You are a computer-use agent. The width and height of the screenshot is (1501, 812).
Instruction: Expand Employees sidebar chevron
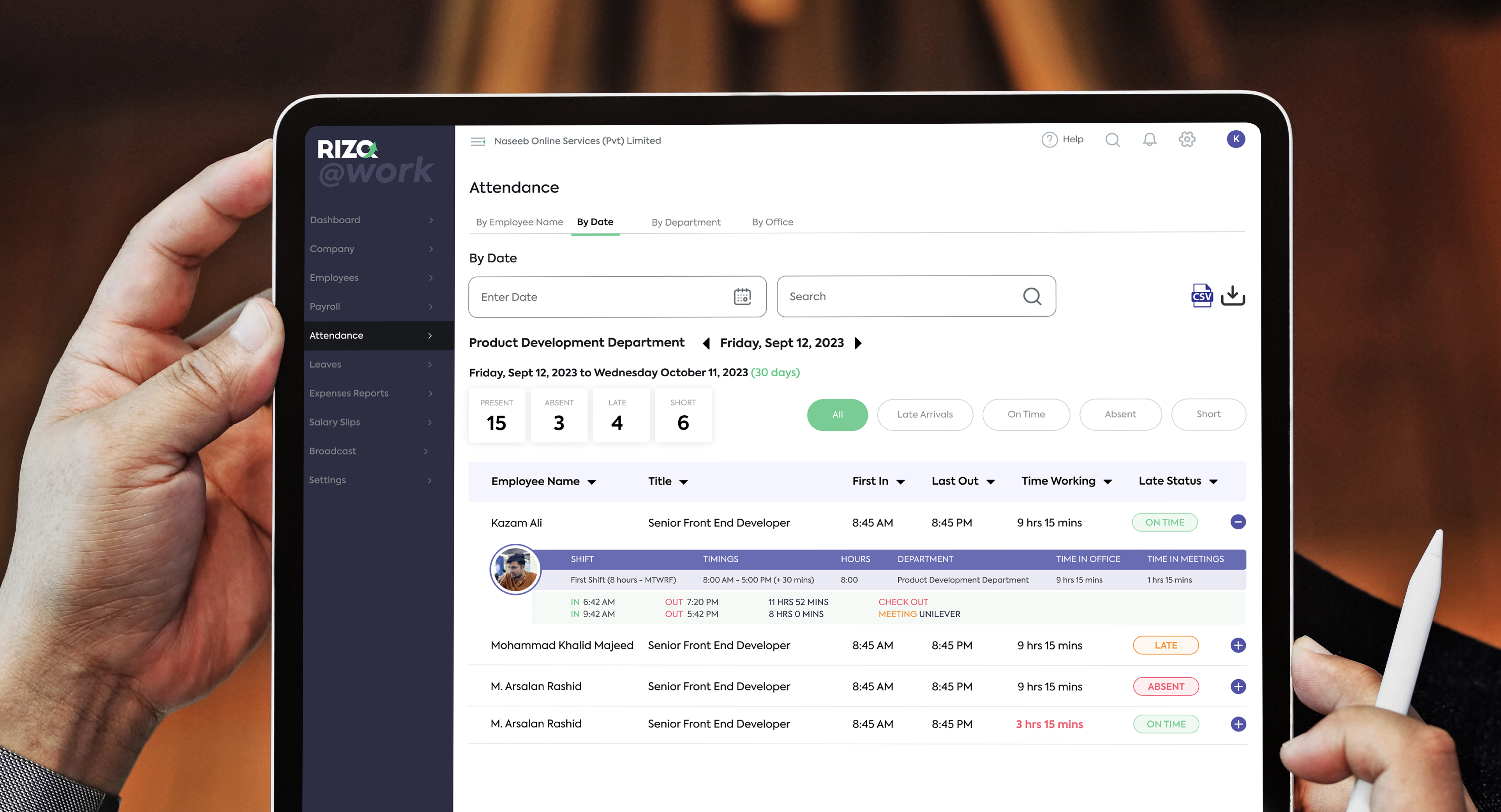[x=431, y=278]
